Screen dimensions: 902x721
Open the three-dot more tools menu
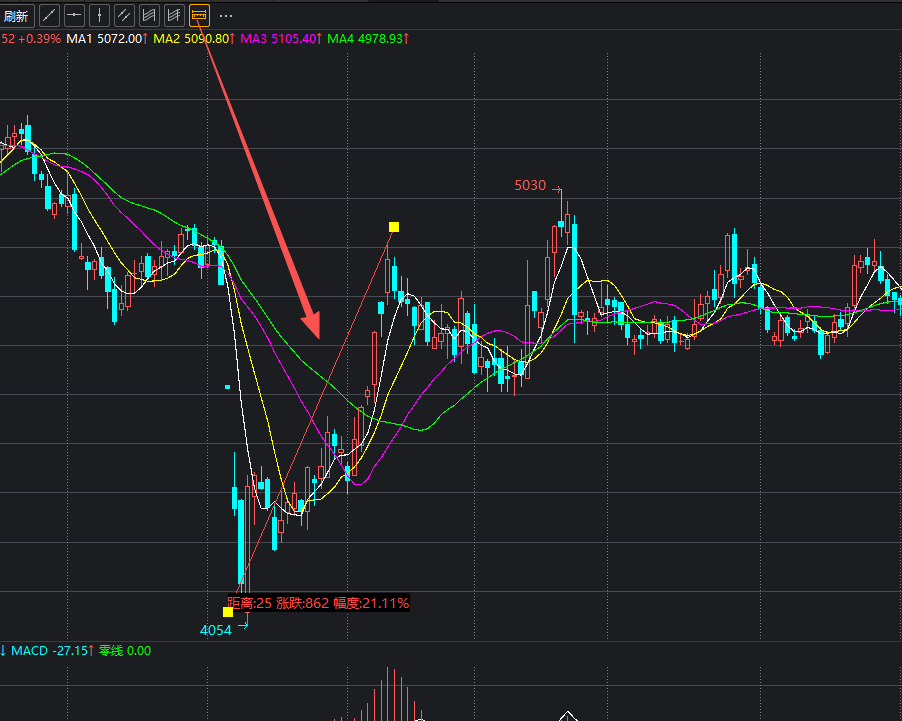(225, 16)
